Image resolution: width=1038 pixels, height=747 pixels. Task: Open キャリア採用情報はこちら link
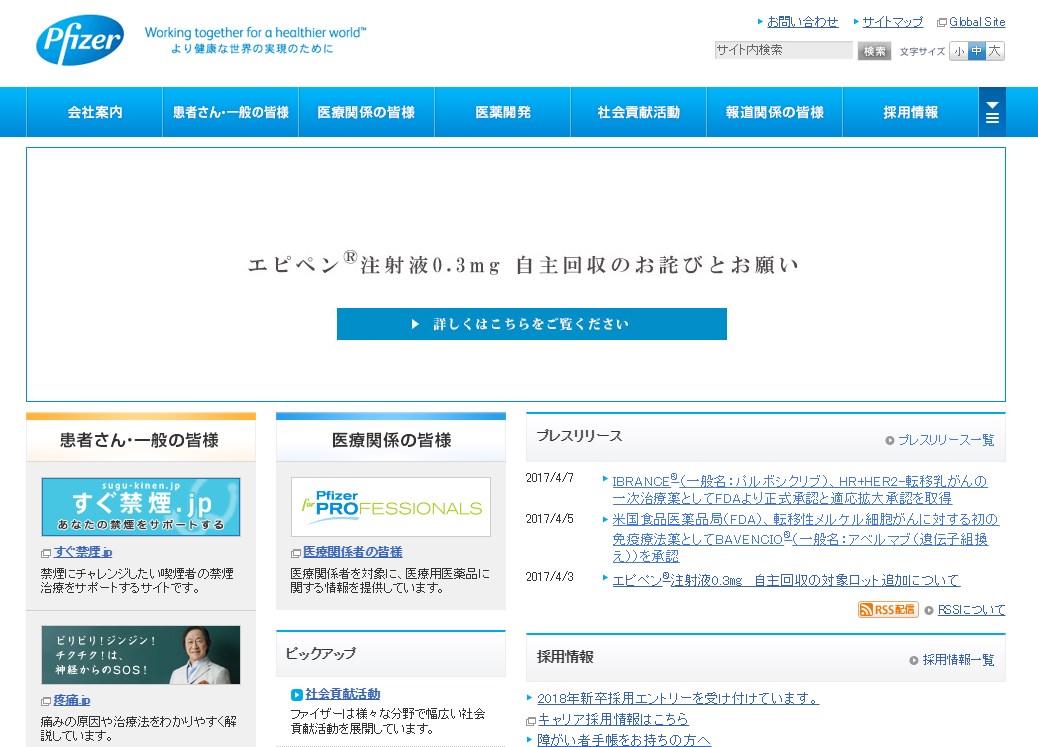613,719
